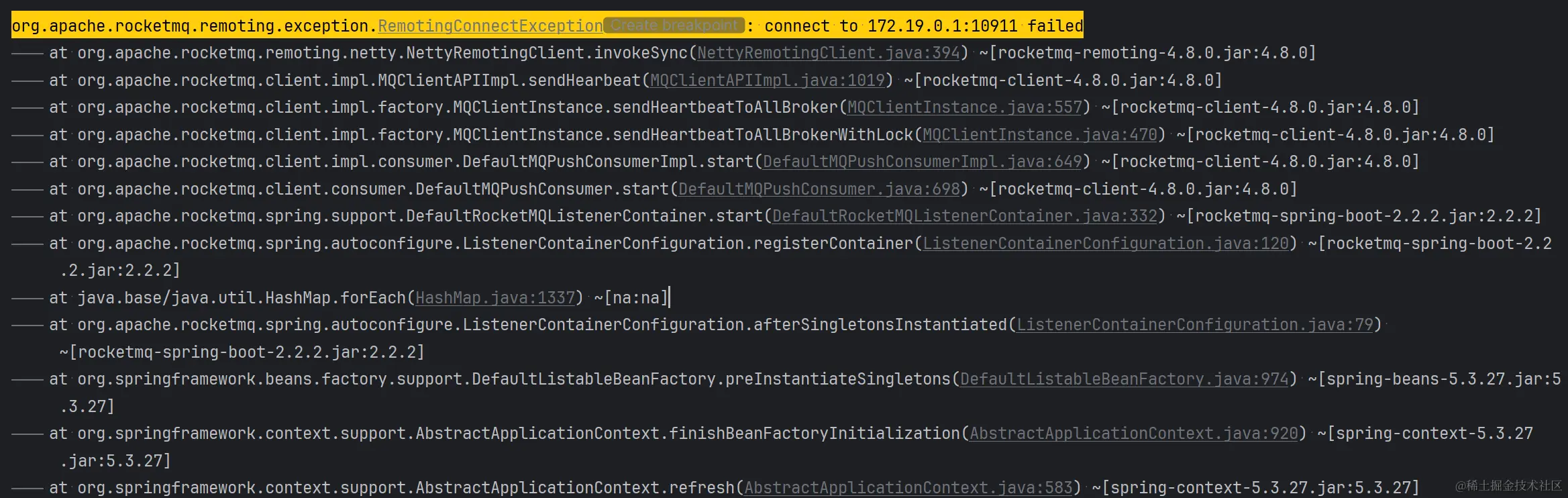Click the Create breakpoint button
The height and width of the screenshot is (498, 1568).
[x=674, y=26]
